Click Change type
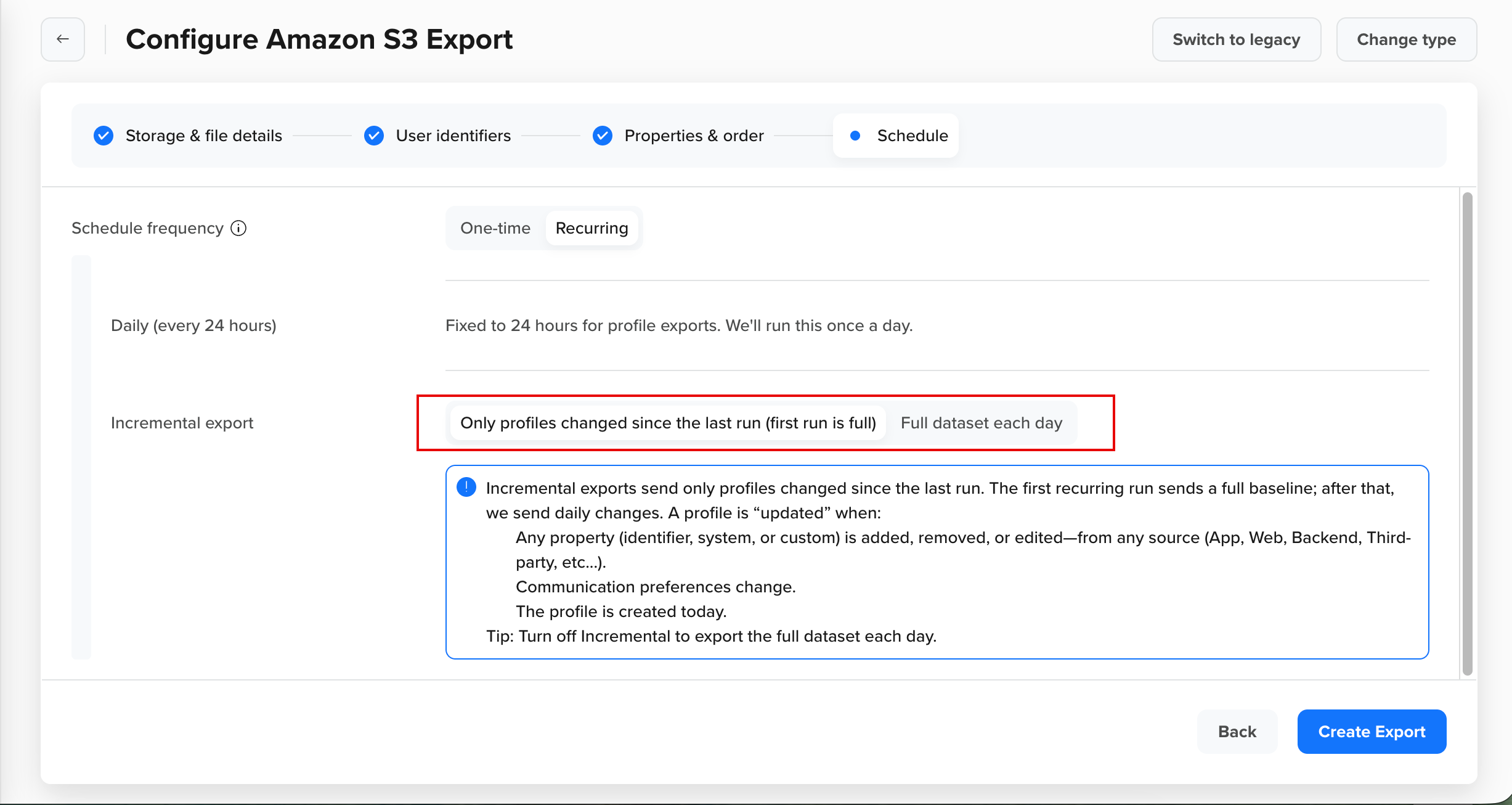The height and width of the screenshot is (805, 1512). [x=1406, y=39]
